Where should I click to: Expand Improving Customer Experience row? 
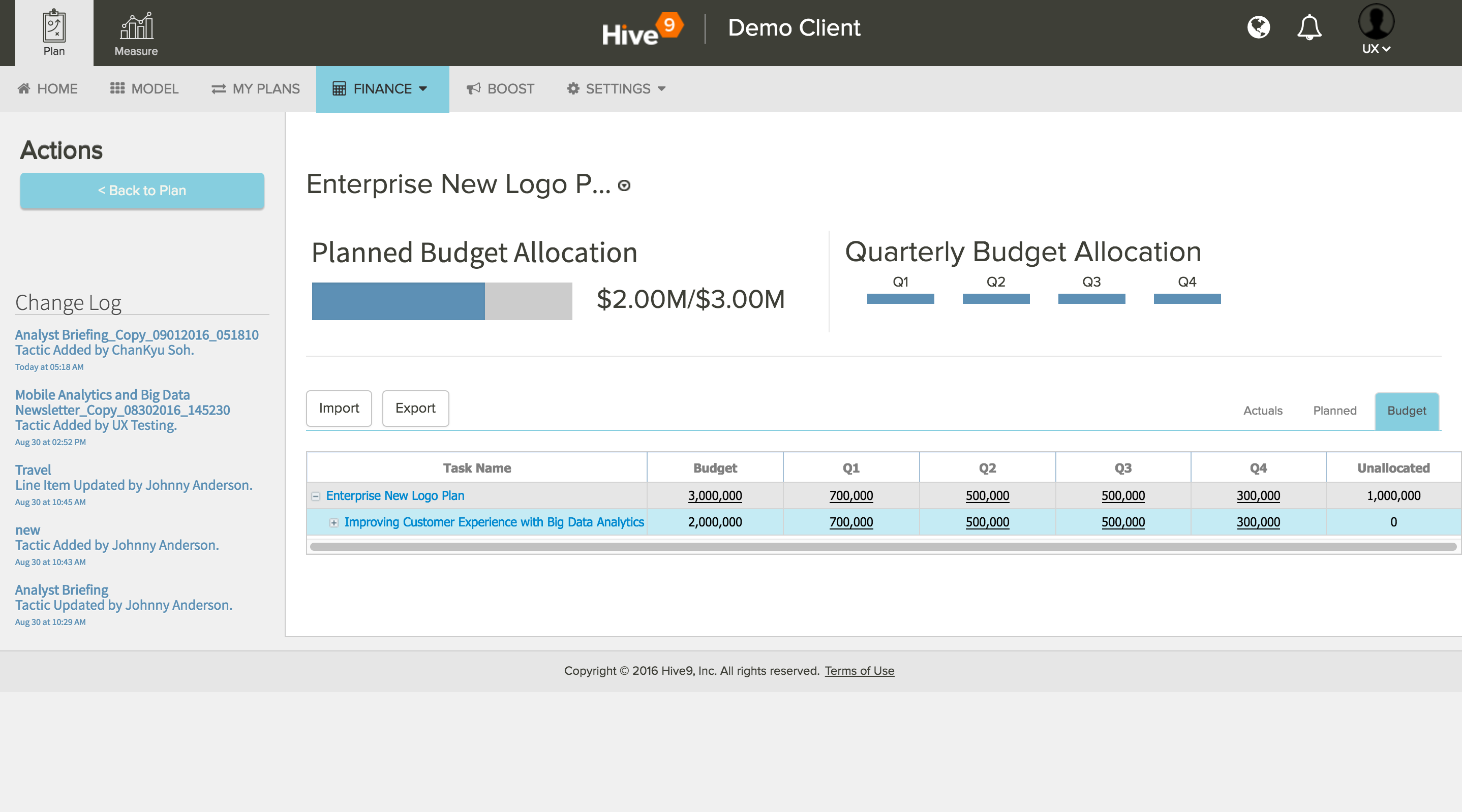[x=333, y=522]
